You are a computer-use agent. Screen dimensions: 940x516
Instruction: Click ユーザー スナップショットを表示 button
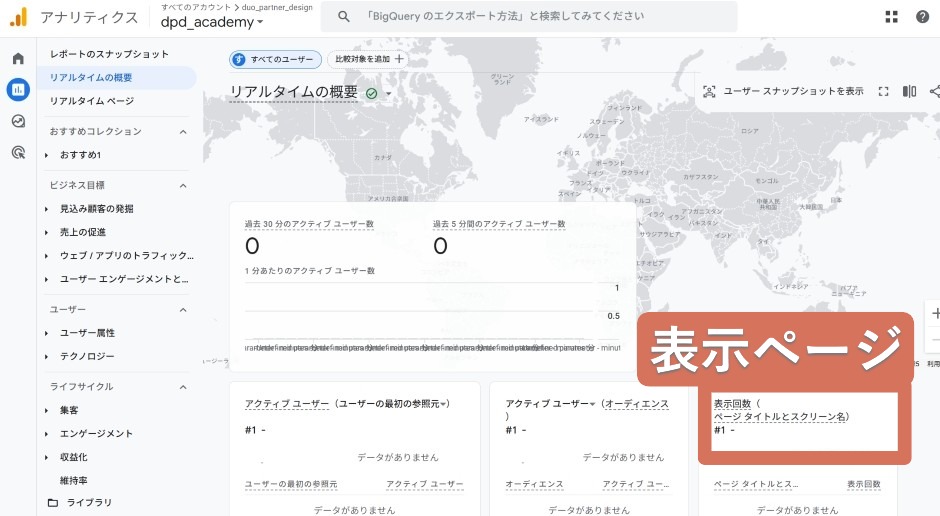tap(783, 91)
